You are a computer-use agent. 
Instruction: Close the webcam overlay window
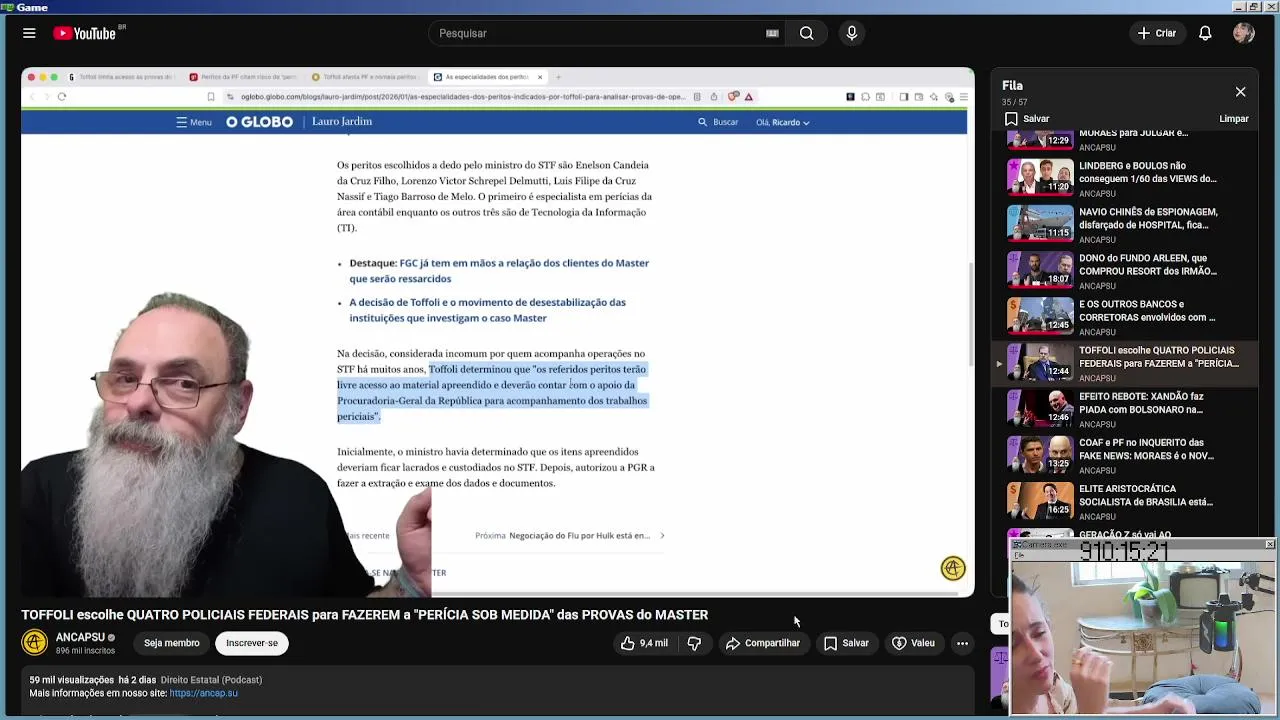[x=1270, y=544]
